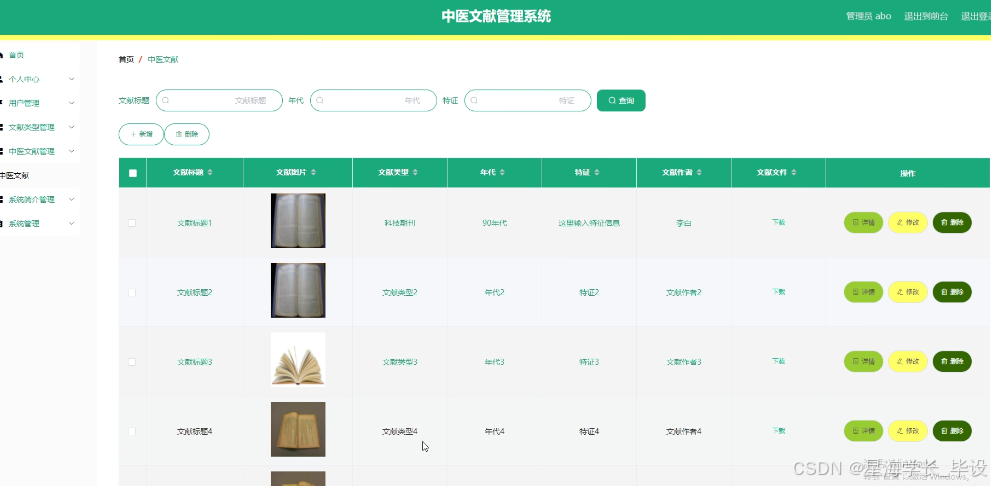This screenshot has width=991, height=486.
Task: Check the row checkbox for 文献标题4
Action: pos(132,432)
